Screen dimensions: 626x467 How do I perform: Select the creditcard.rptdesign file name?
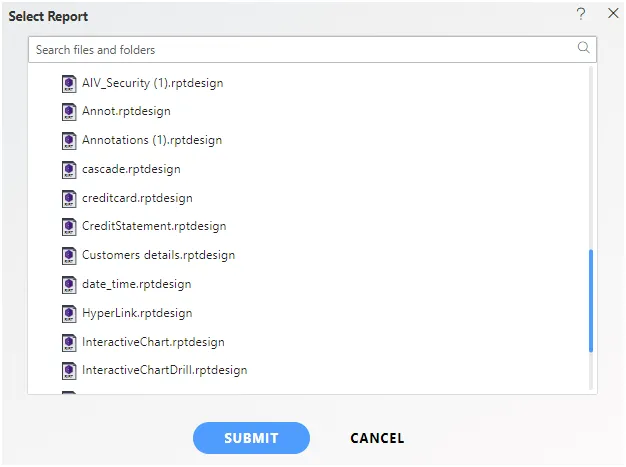coord(137,198)
